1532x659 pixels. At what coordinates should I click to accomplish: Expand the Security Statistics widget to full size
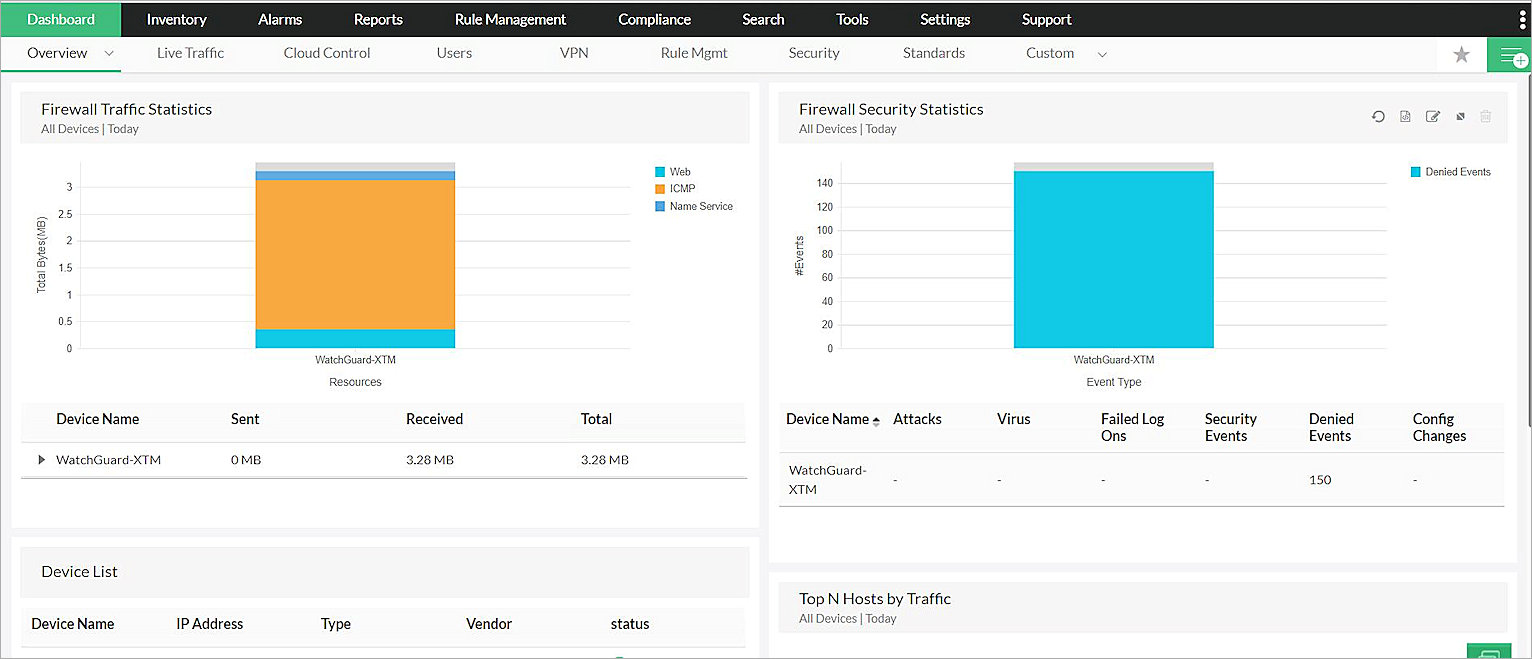(1460, 117)
